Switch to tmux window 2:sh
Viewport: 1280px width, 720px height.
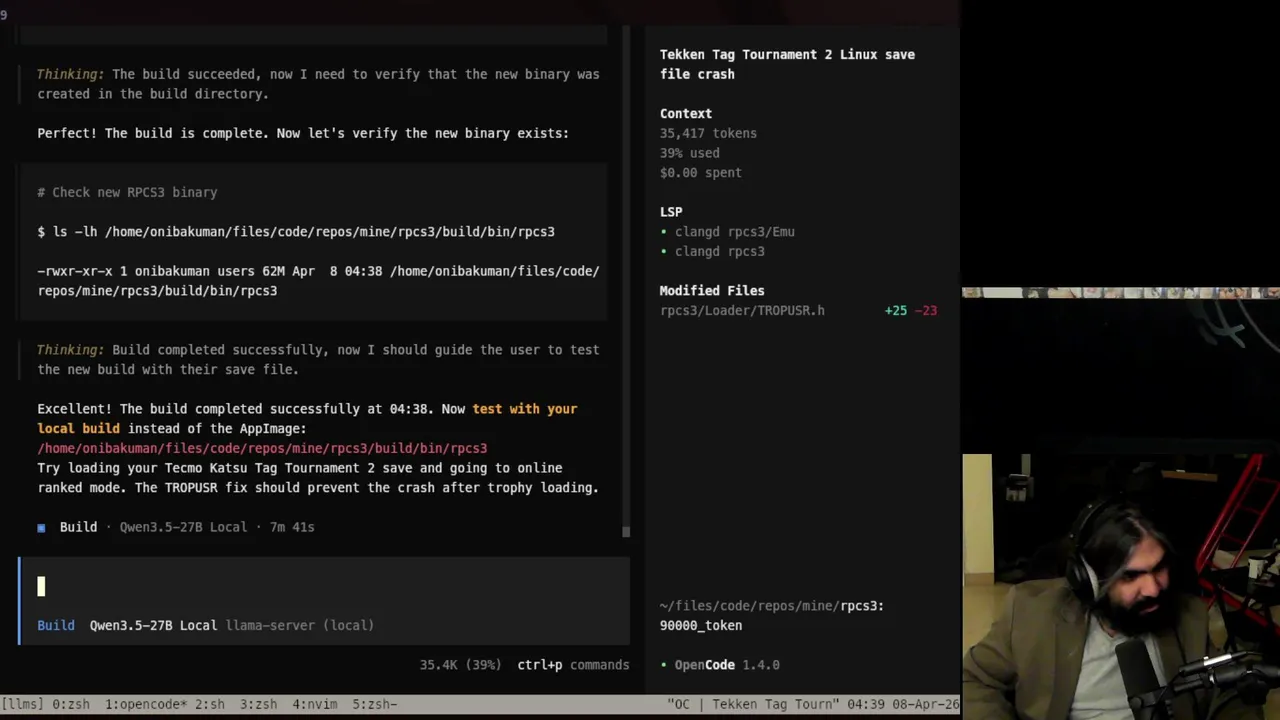(209, 704)
